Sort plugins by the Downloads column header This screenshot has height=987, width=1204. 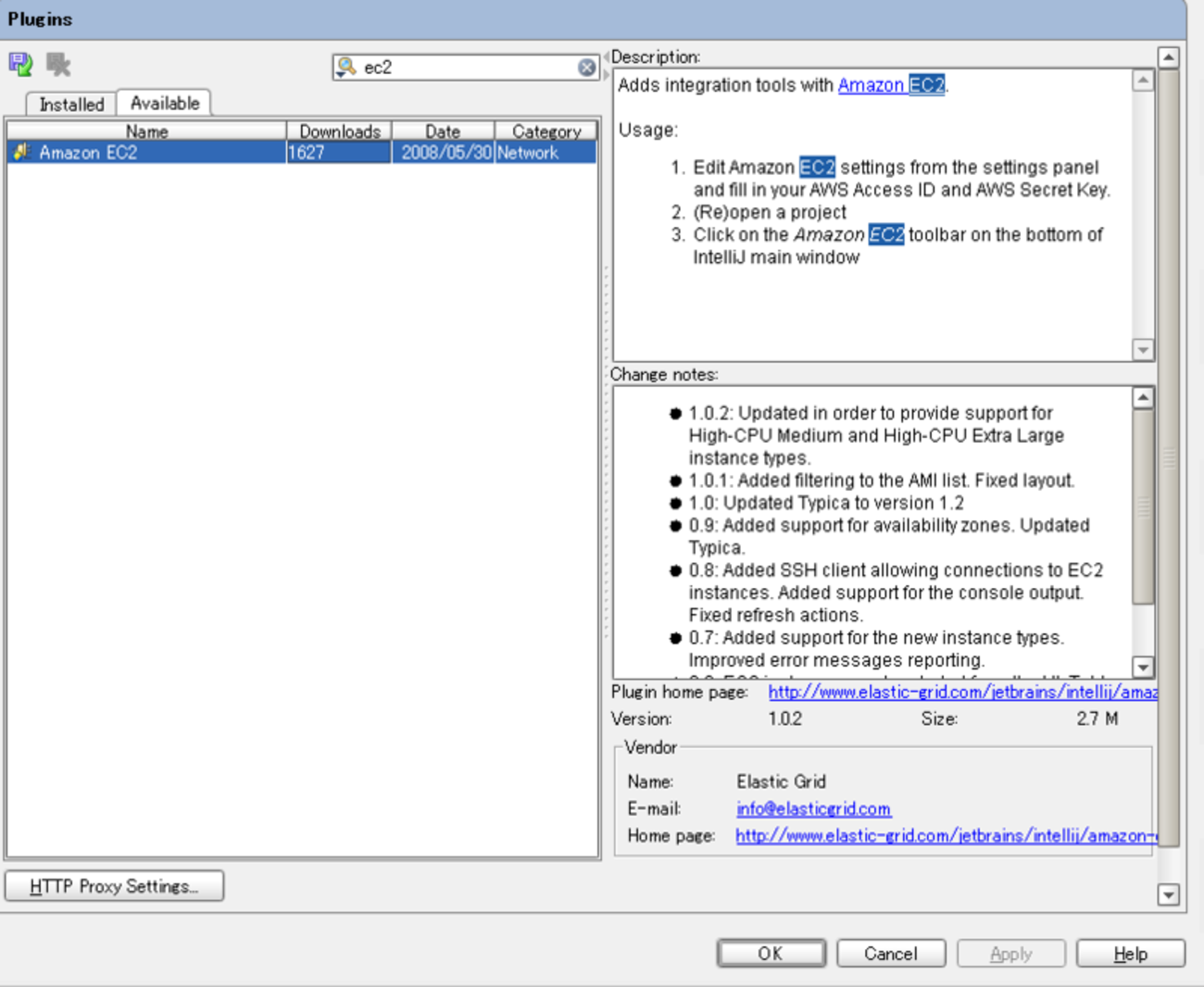339,131
